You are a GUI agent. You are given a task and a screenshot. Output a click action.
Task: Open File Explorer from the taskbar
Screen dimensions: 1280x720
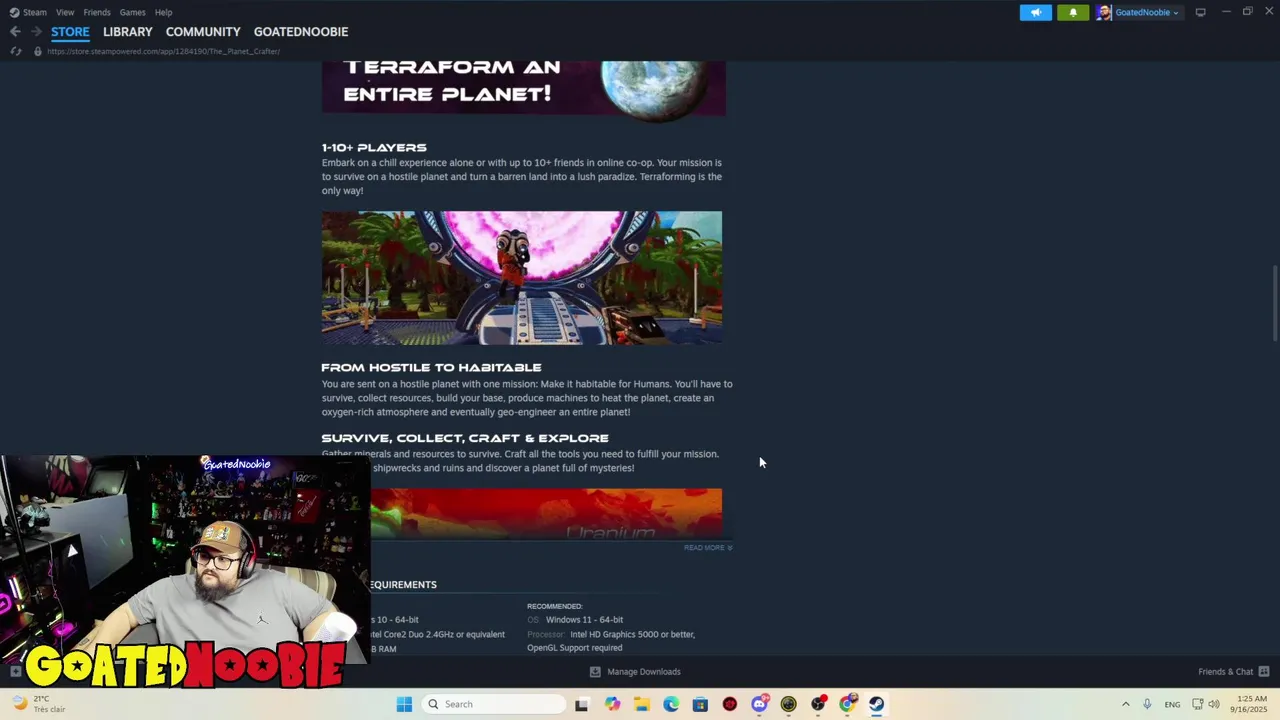pyautogui.click(x=641, y=704)
